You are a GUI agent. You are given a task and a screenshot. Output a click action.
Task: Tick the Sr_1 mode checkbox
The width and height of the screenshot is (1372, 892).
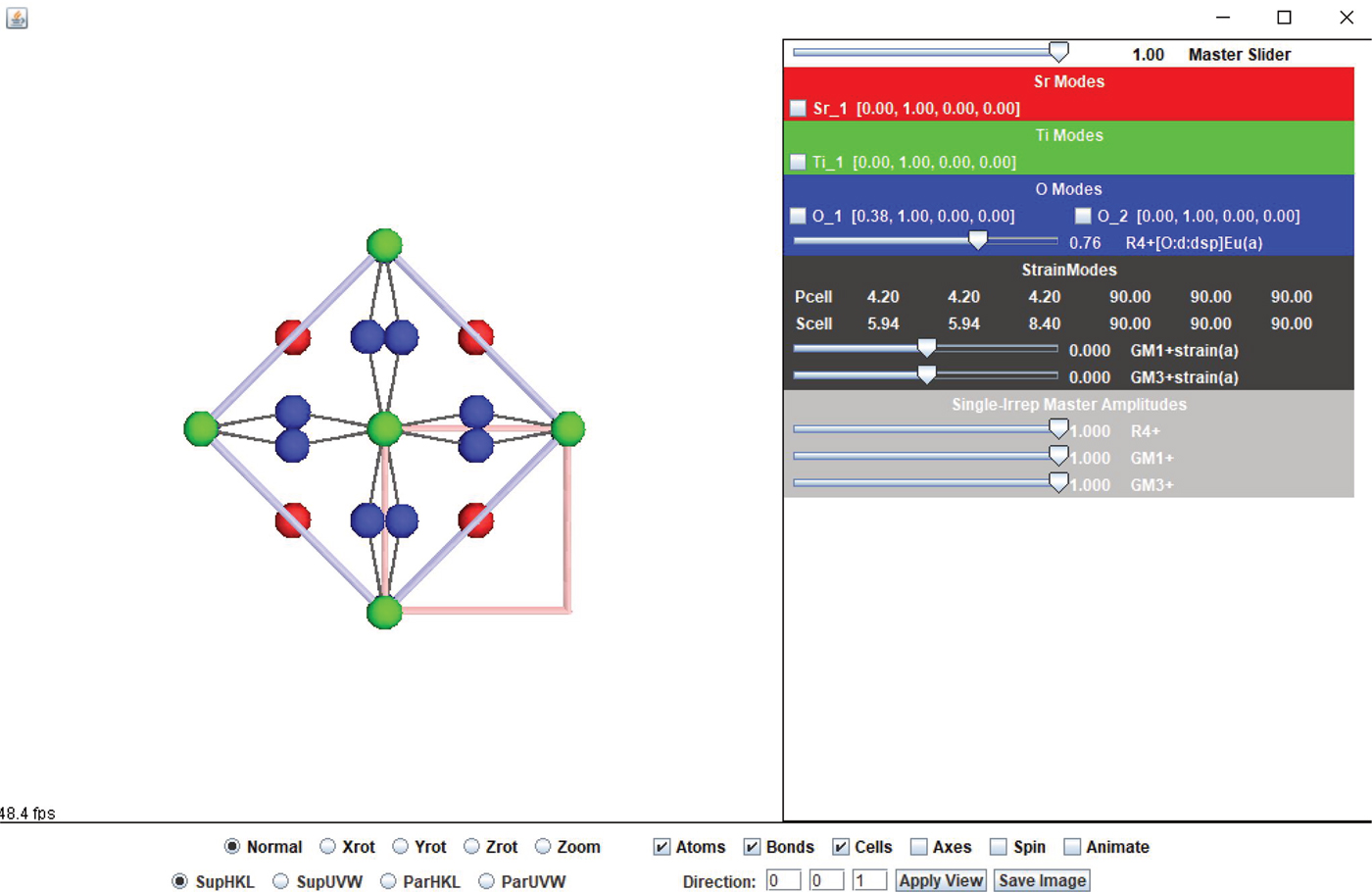point(798,108)
